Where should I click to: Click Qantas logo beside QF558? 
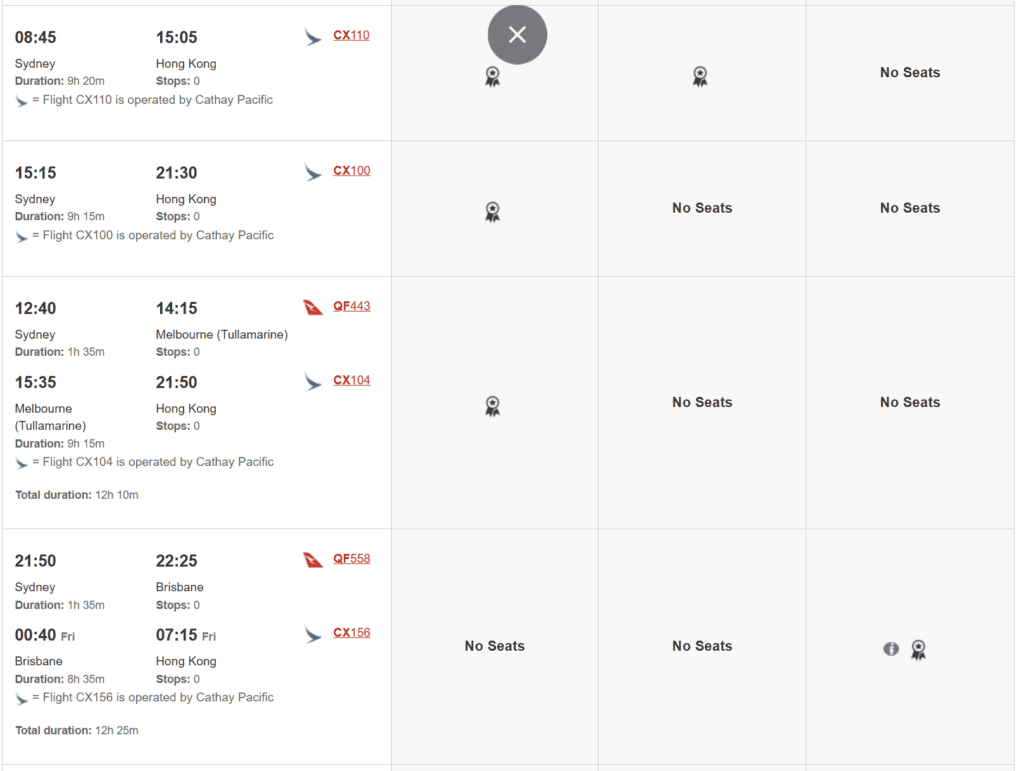[313, 560]
